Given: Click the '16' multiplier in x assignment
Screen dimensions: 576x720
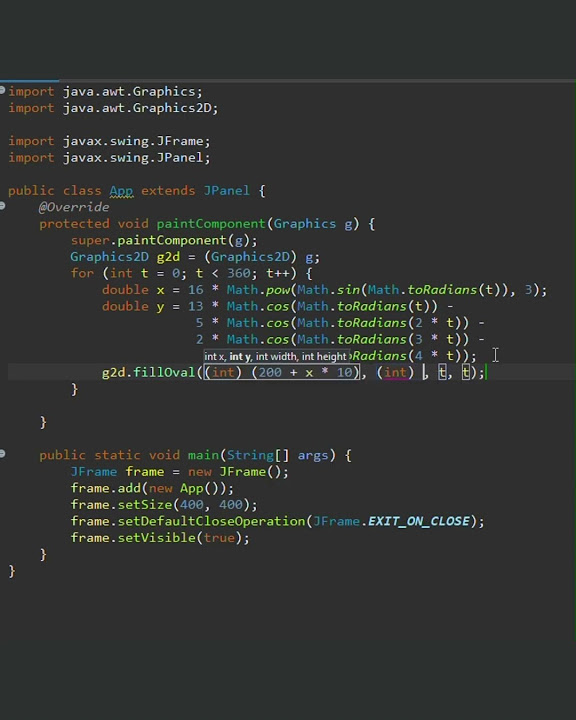Looking at the screenshot, I should tap(195, 290).
